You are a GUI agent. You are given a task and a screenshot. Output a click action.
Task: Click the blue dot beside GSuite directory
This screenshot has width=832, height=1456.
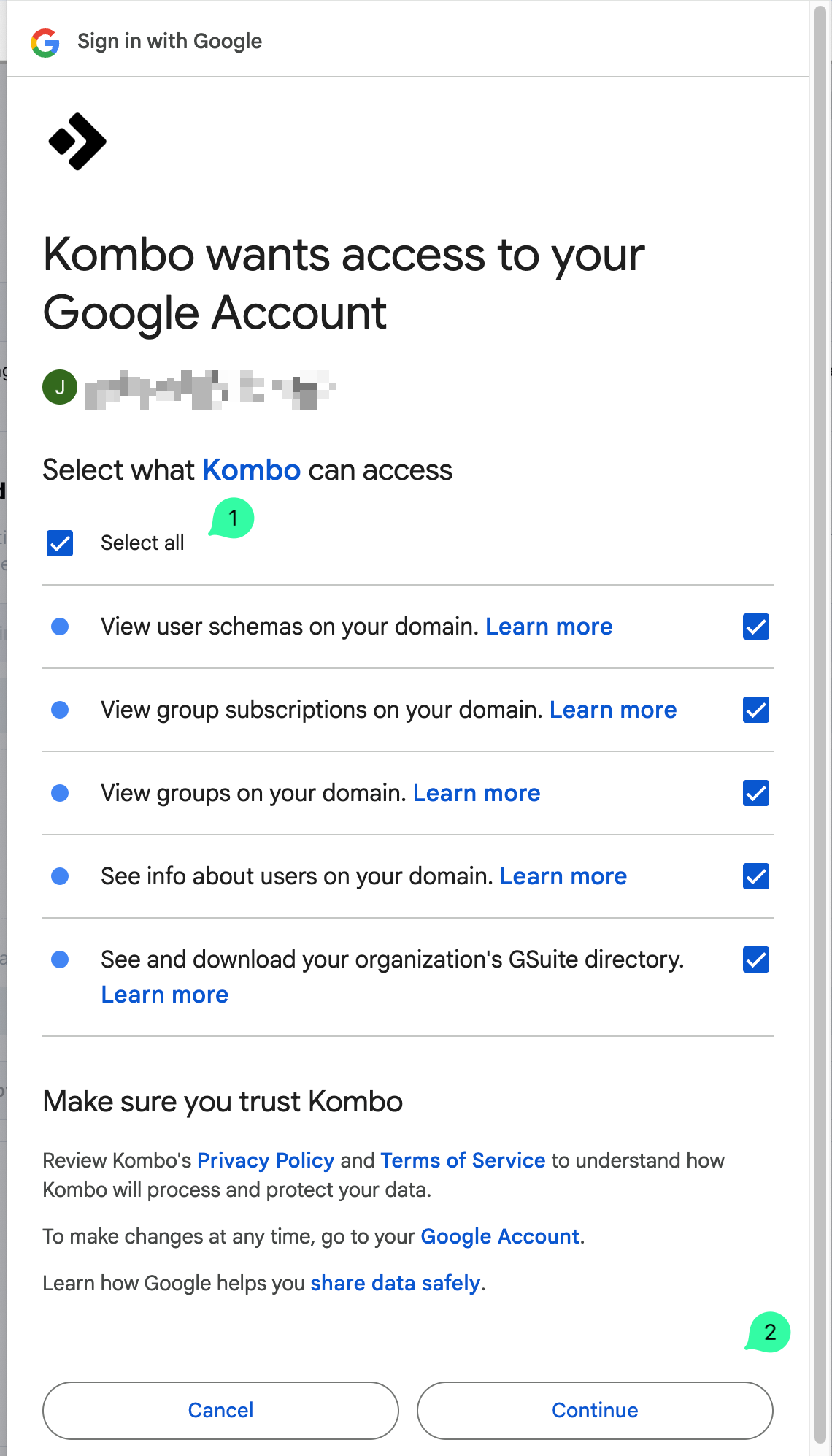[60, 959]
